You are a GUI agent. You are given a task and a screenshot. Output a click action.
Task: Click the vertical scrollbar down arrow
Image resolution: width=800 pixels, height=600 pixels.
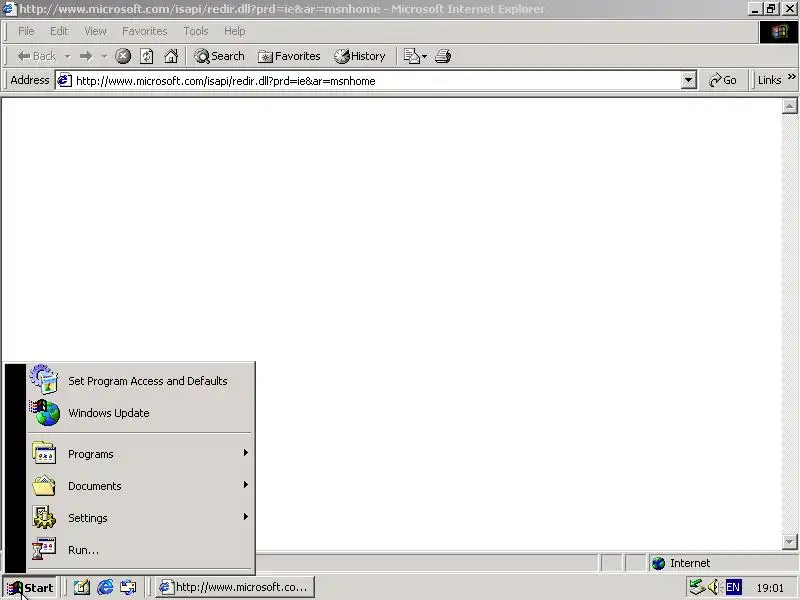[789, 541]
